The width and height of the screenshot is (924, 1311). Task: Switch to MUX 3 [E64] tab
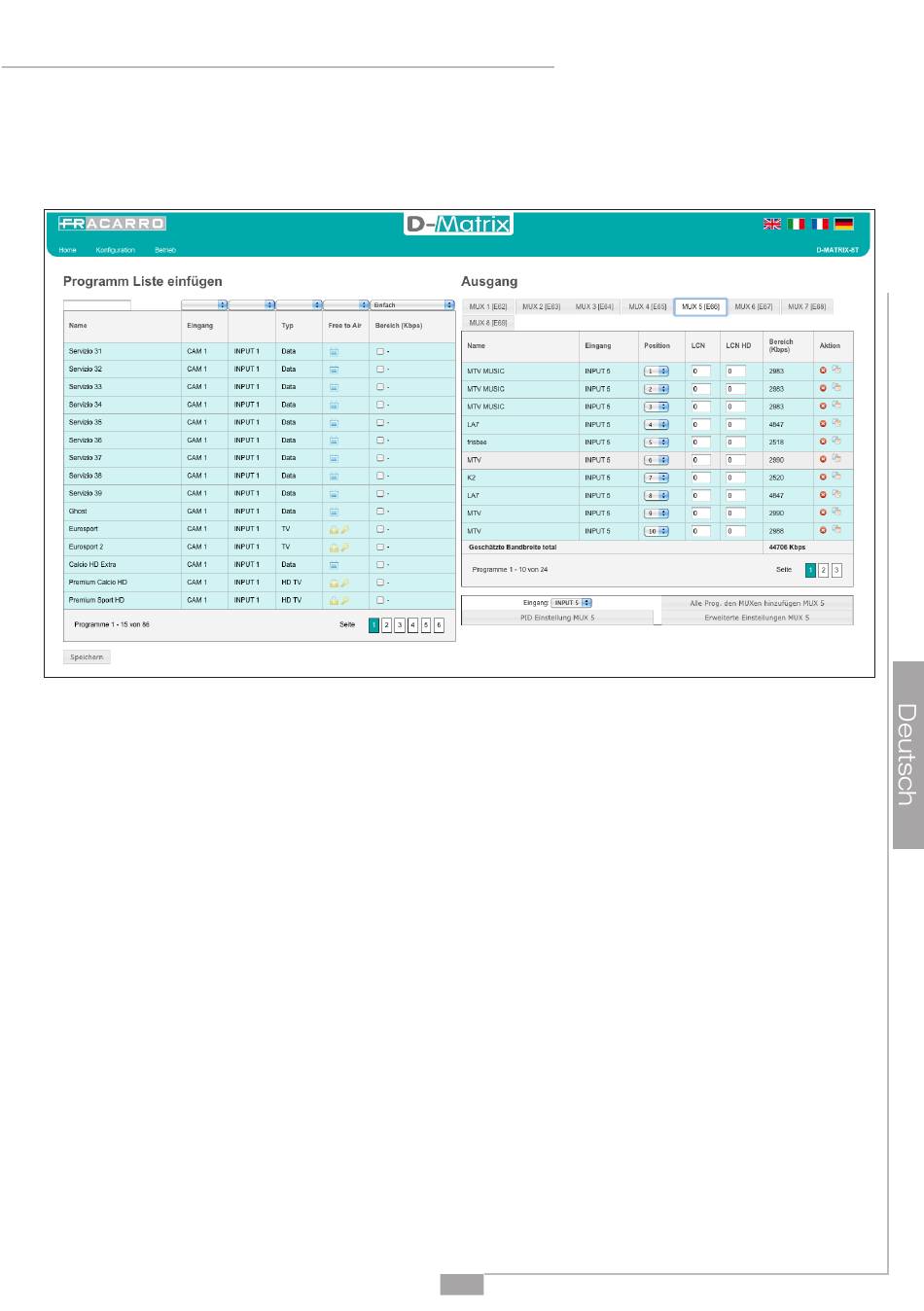pyautogui.click(x=594, y=307)
